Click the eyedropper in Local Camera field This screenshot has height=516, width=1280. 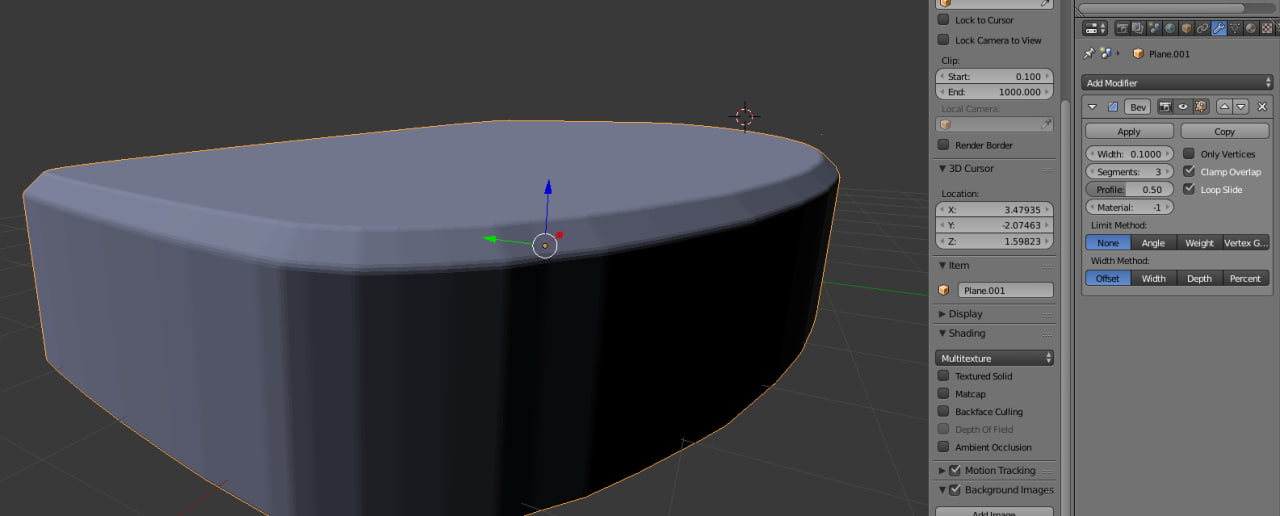(x=1046, y=124)
